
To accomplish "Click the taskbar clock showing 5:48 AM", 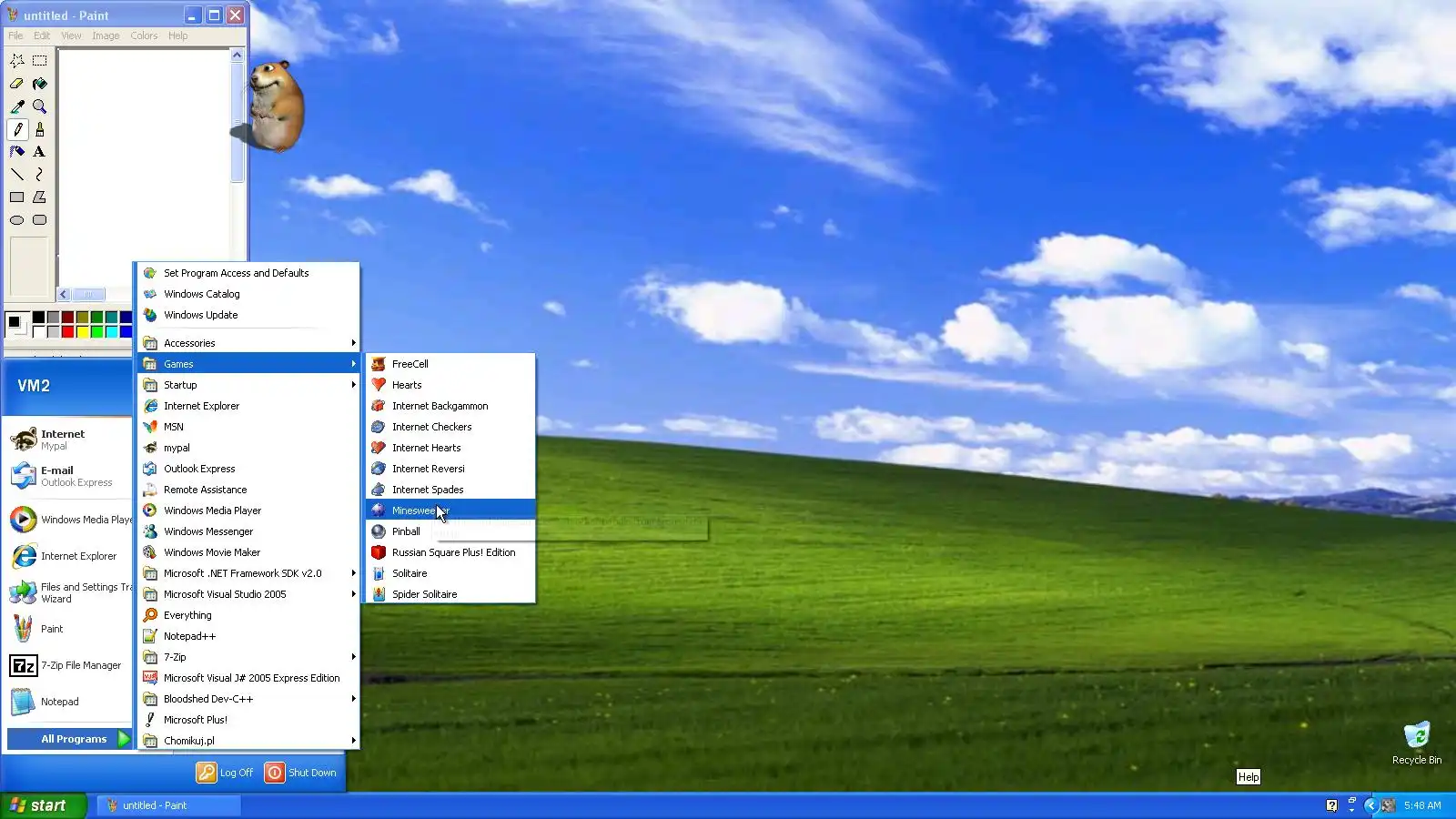I will tap(1422, 805).
